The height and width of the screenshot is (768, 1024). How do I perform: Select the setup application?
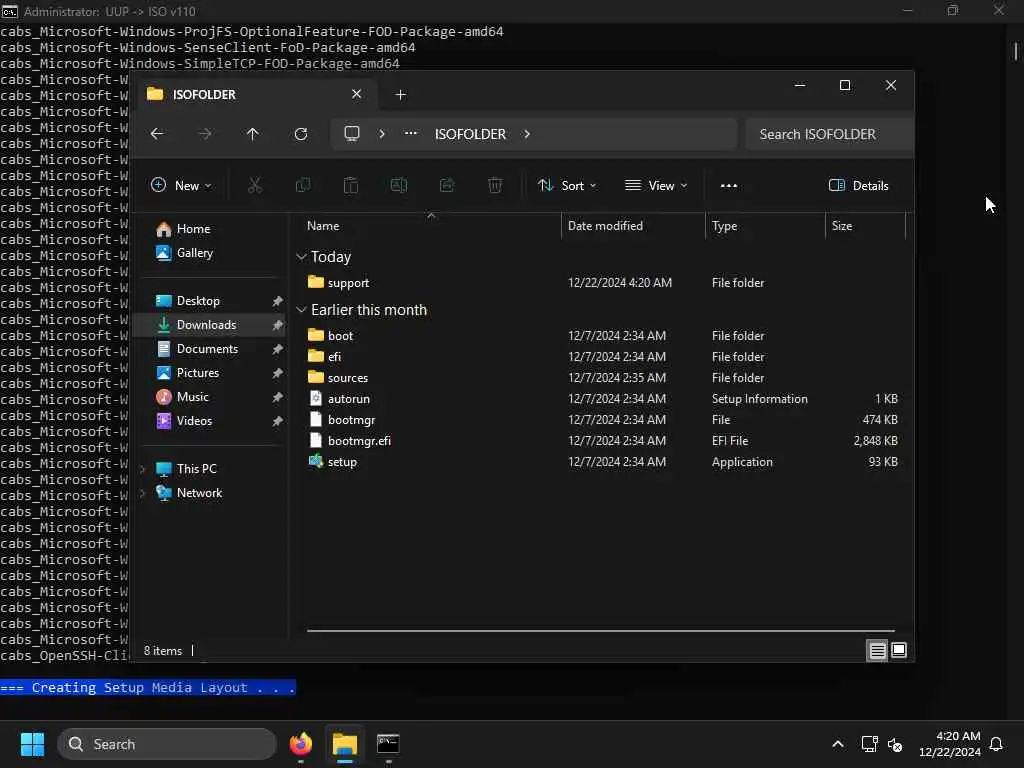coord(602,462)
